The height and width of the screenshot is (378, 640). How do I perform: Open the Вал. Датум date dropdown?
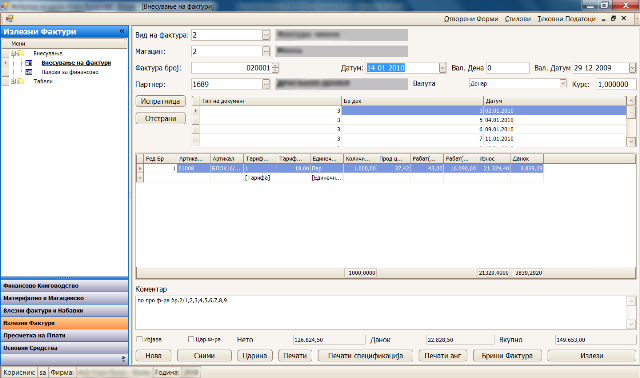pos(632,68)
